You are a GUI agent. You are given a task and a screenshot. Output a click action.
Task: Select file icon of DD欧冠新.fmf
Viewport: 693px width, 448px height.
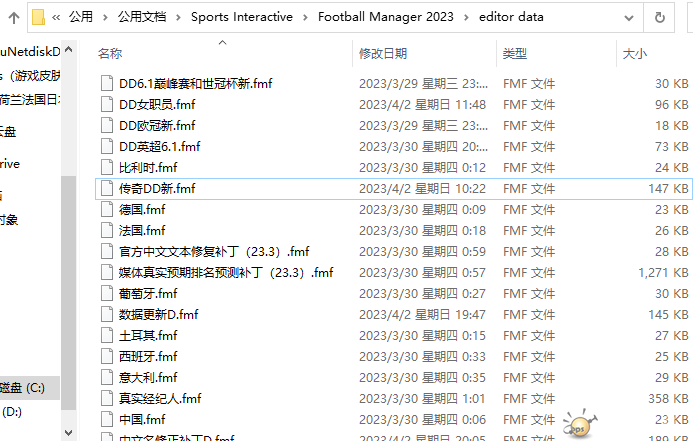[107, 125]
